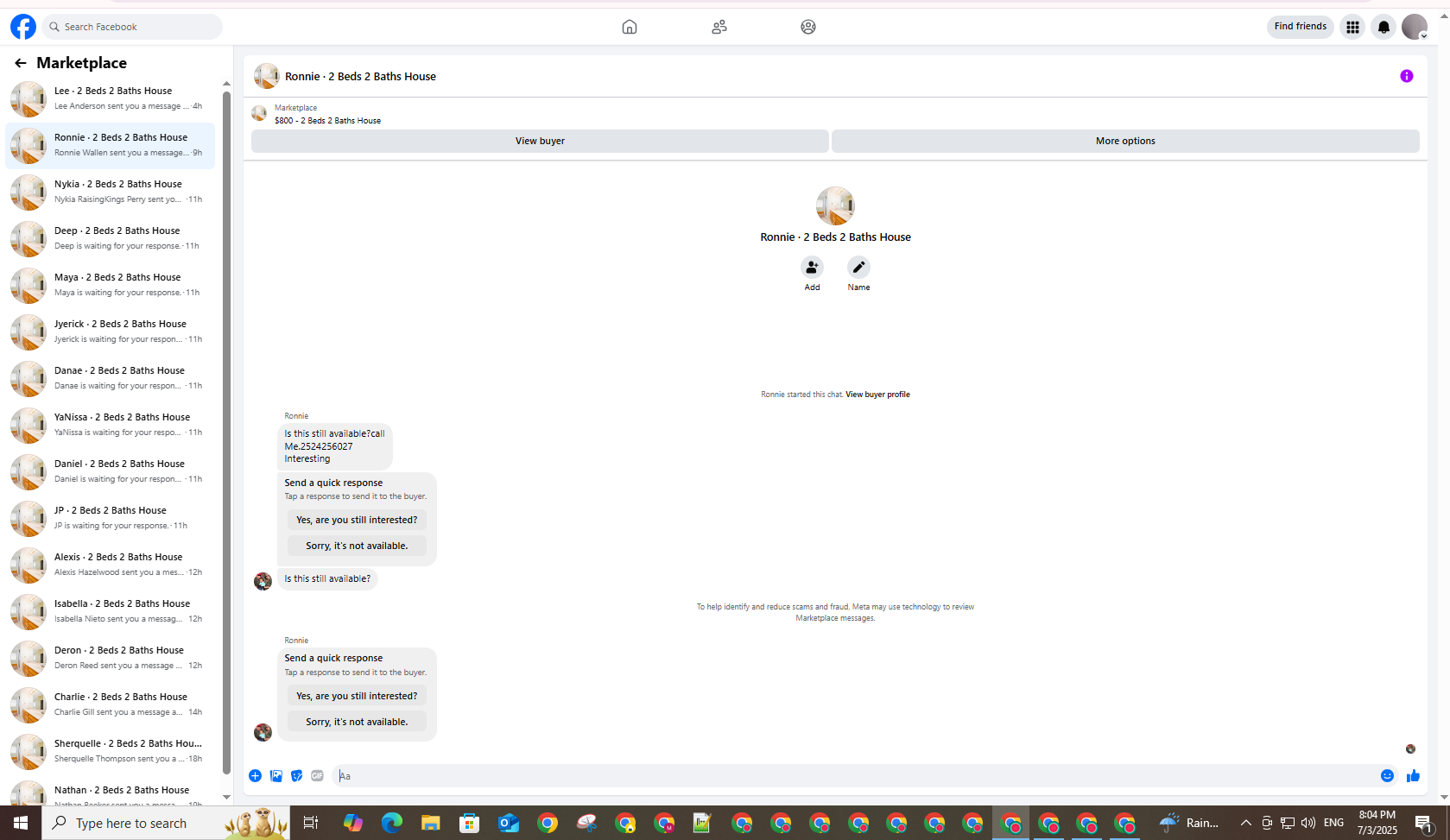Open Isabella 2 Beds 2 Baths House chat

coord(111,612)
